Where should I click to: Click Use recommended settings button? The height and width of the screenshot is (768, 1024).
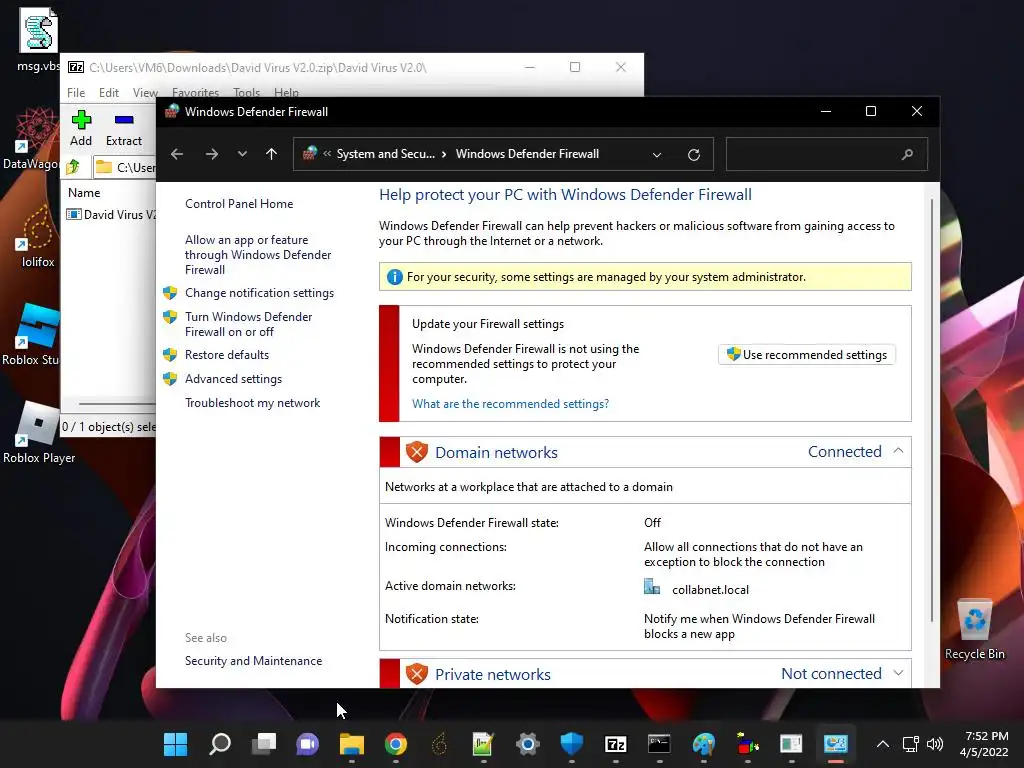tap(807, 355)
